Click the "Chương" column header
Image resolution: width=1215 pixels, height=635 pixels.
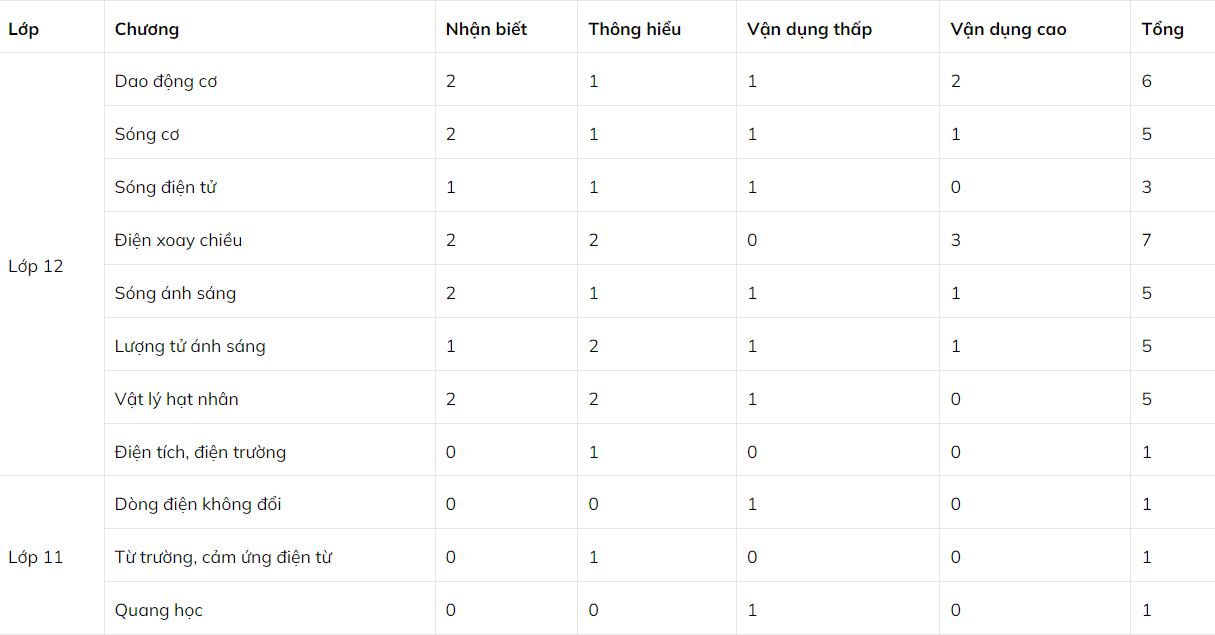click(x=147, y=29)
